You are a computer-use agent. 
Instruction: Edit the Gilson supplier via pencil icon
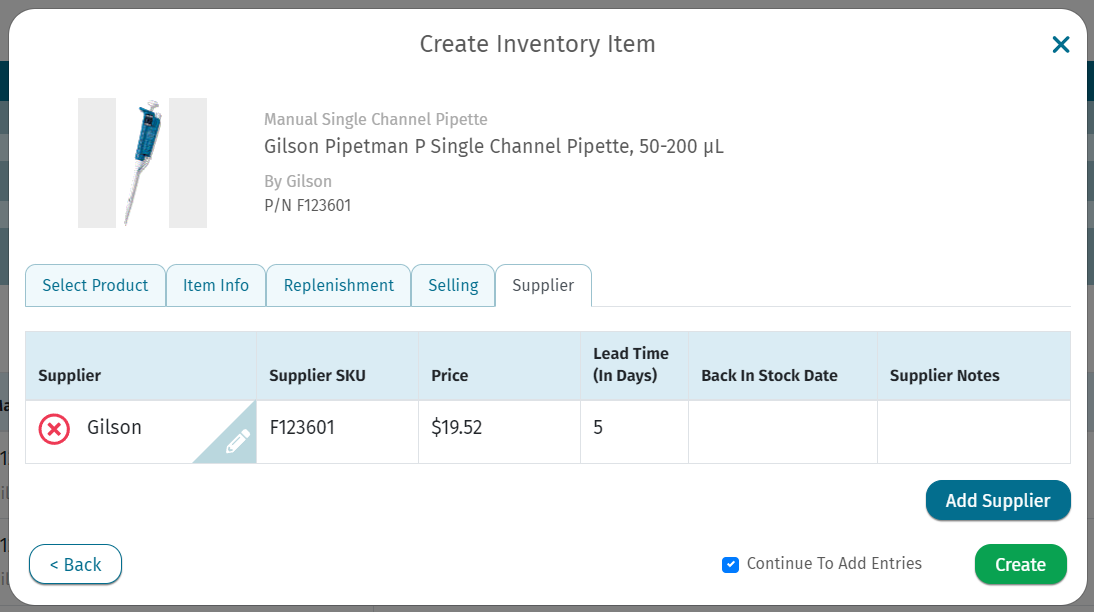point(237,443)
